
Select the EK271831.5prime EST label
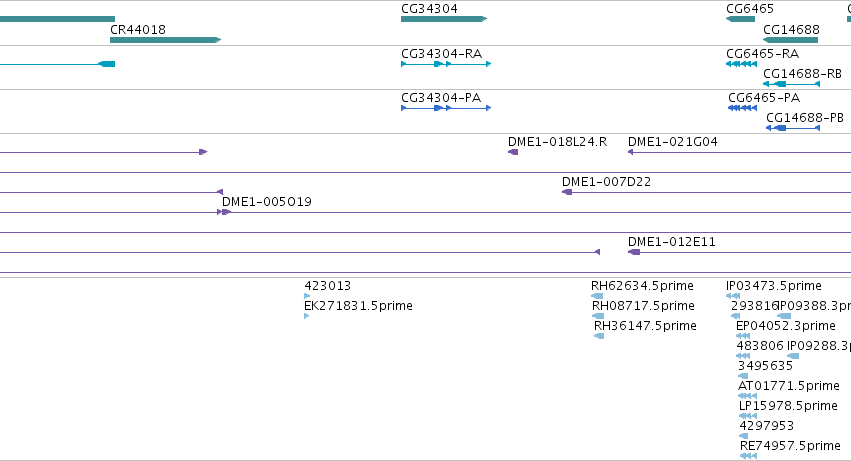pyautogui.click(x=358, y=306)
